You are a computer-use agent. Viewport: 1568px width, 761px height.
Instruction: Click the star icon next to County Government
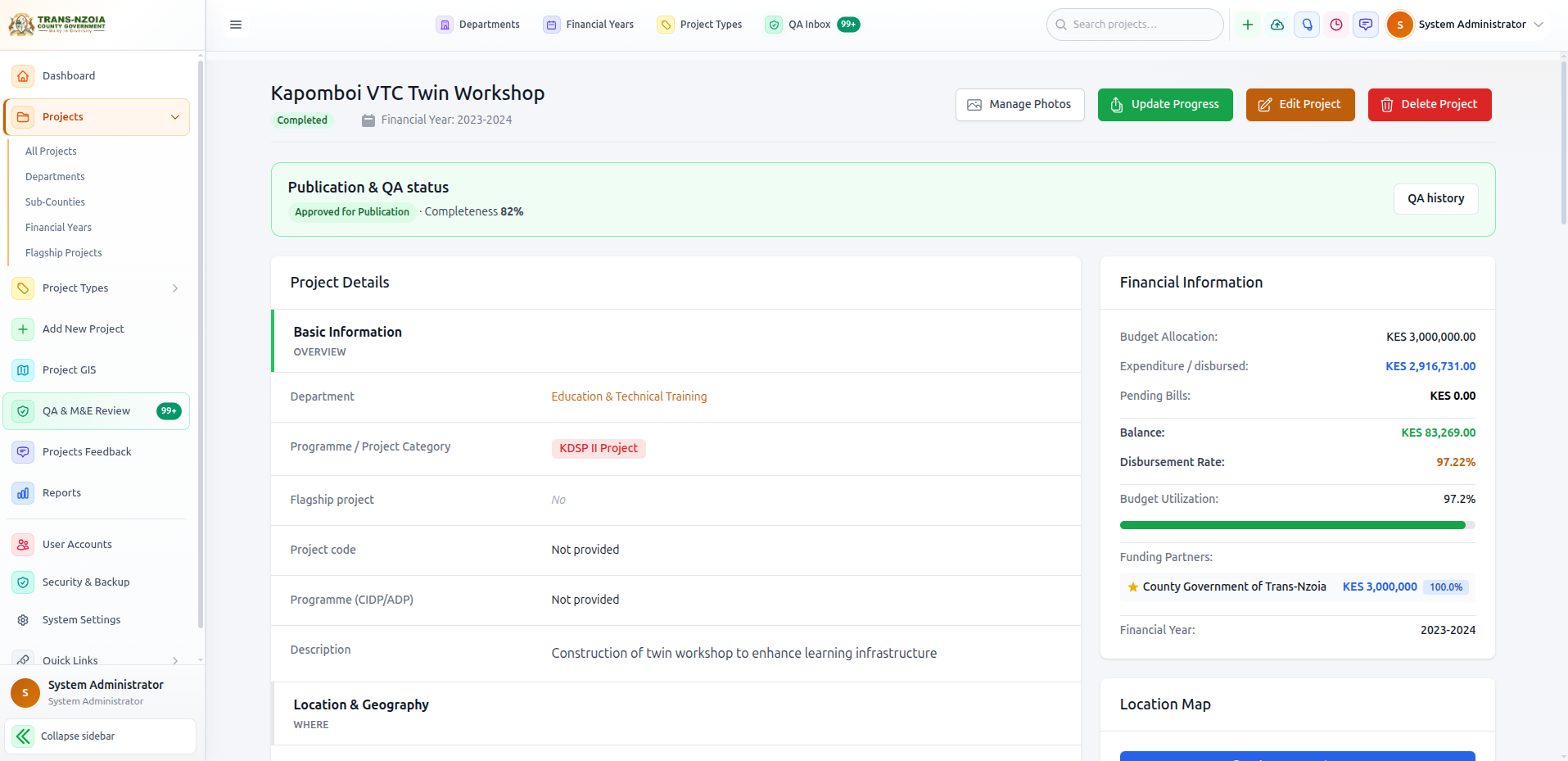click(x=1133, y=587)
